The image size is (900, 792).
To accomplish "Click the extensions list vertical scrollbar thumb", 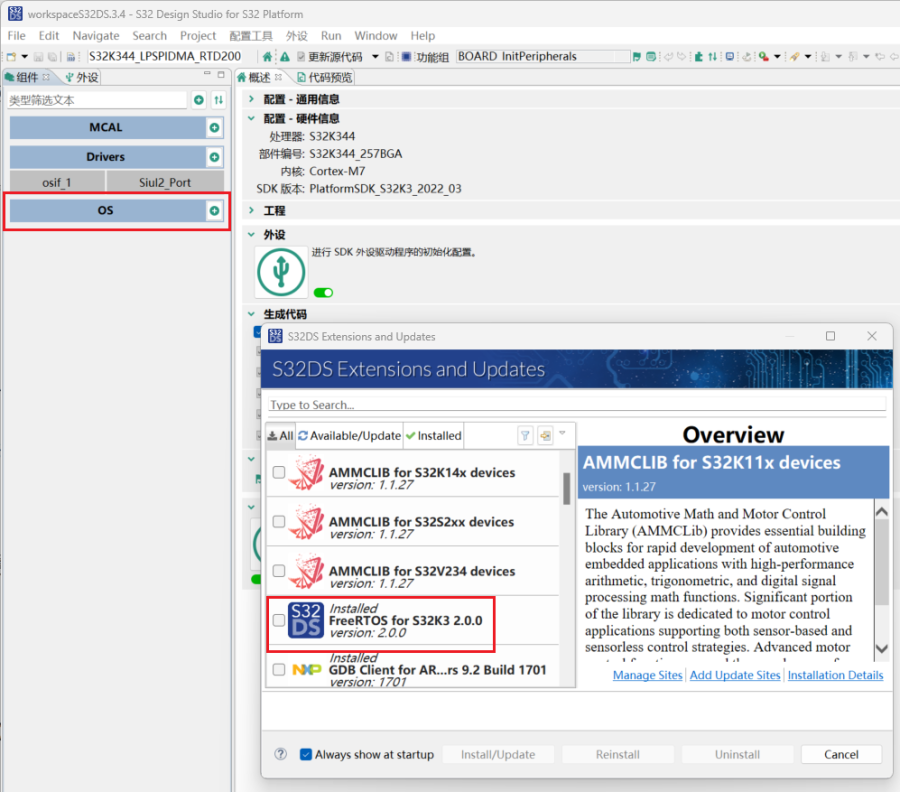I will [567, 488].
